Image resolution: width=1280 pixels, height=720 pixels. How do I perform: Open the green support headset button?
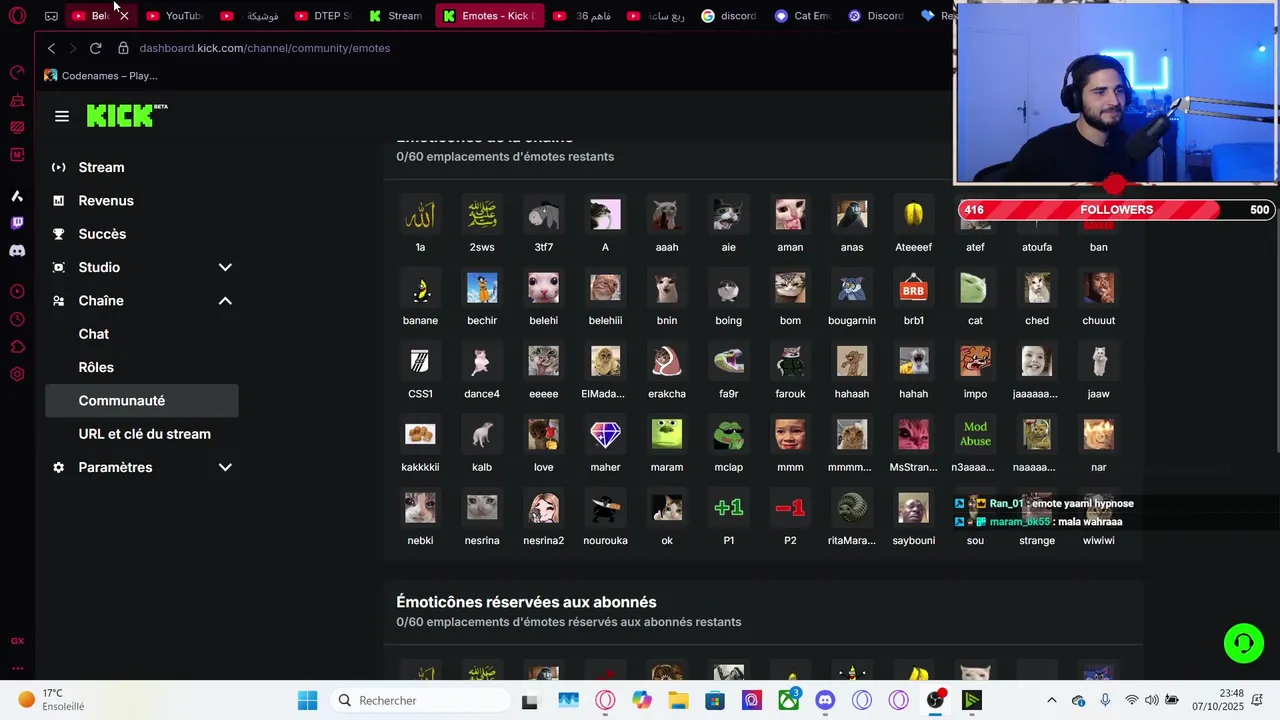1244,643
